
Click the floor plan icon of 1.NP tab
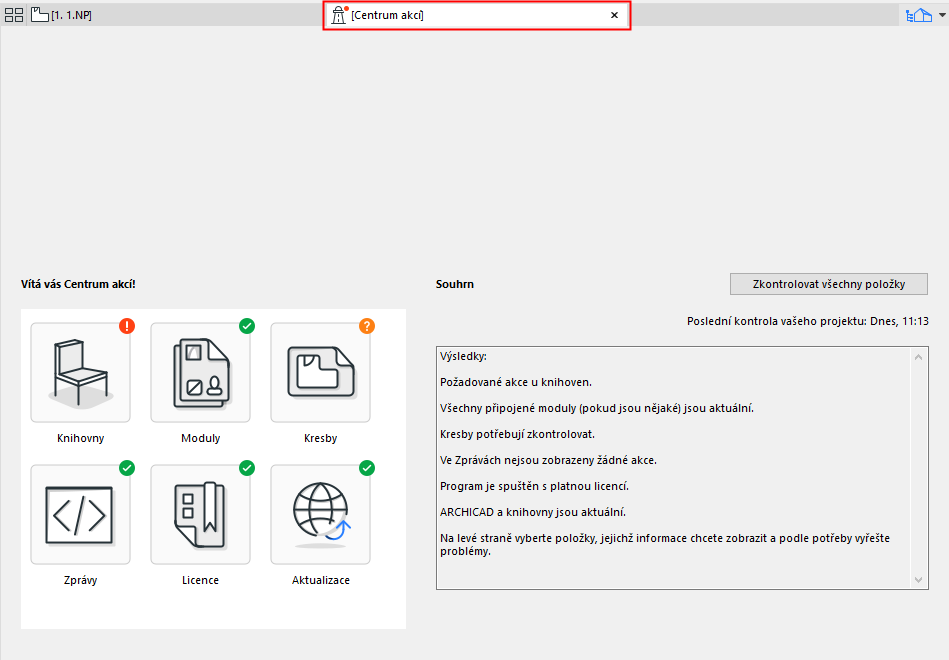click(x=40, y=15)
